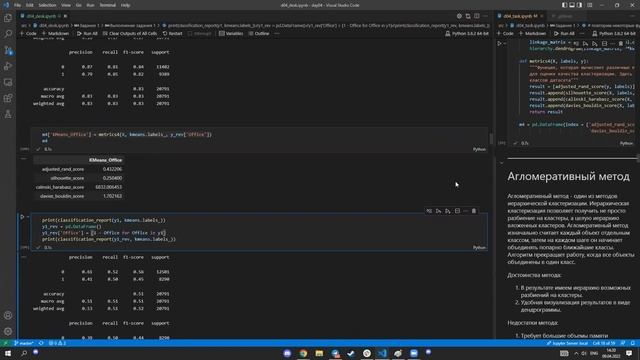Viewport: 640px width, 360px height.
Task: Add a Markdown cell in left notebook
Action: (x=56, y=33)
